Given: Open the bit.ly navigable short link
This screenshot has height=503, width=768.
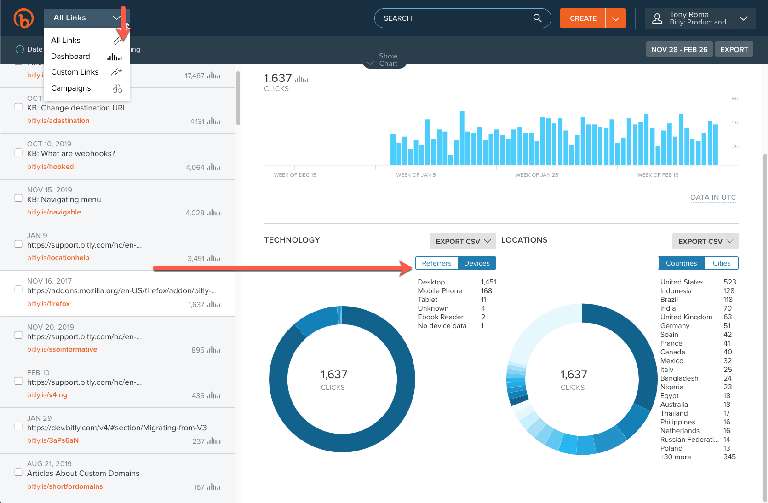Looking at the screenshot, I should pos(54,212).
